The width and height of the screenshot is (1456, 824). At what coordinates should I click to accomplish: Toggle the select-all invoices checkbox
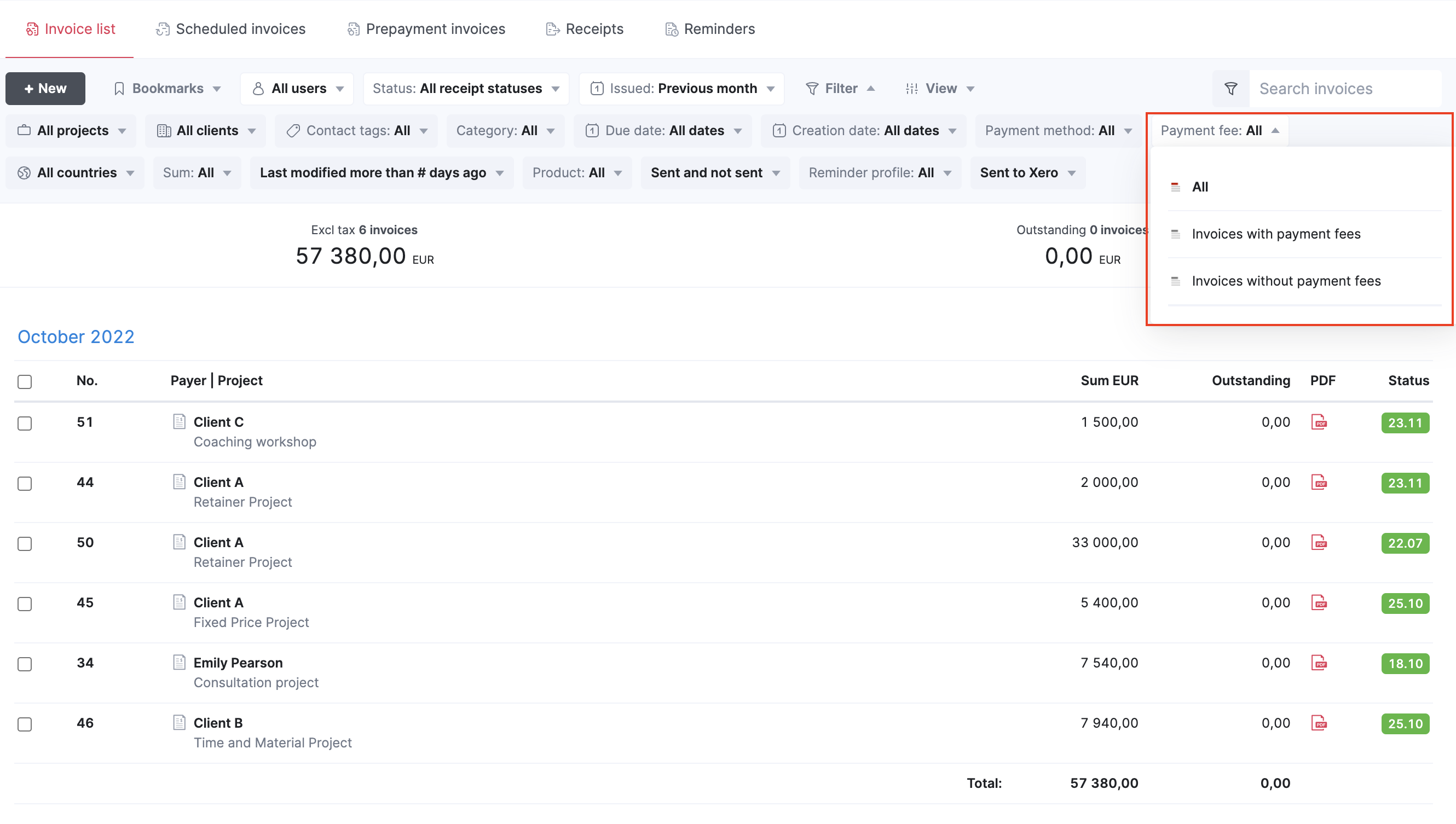click(24, 381)
